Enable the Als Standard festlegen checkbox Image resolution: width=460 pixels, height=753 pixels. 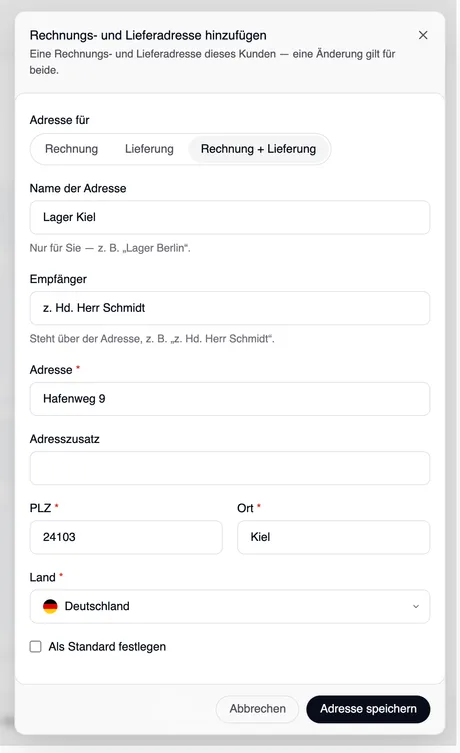pos(36,646)
